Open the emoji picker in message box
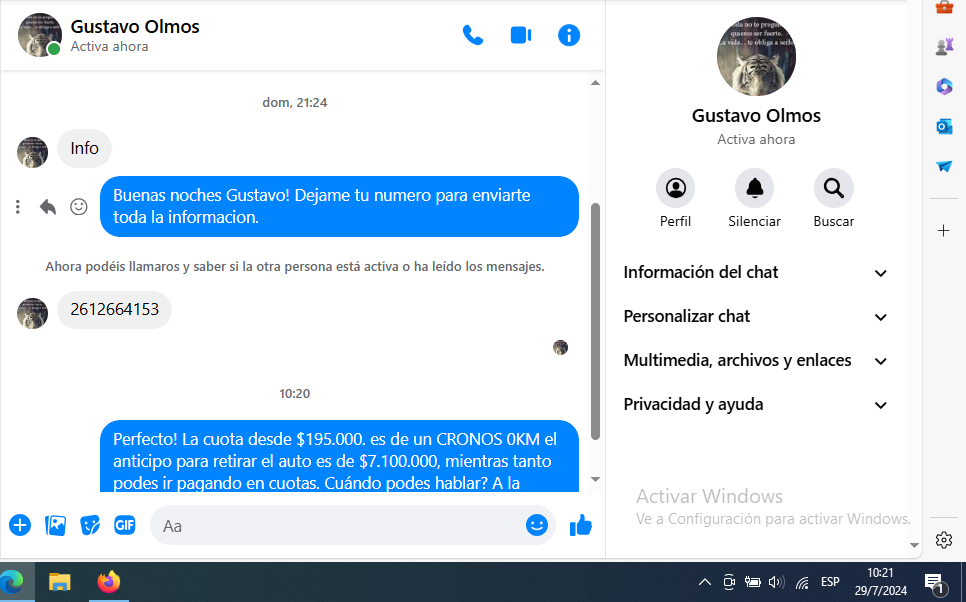Screen dimensions: 966x602 [x=537, y=525]
